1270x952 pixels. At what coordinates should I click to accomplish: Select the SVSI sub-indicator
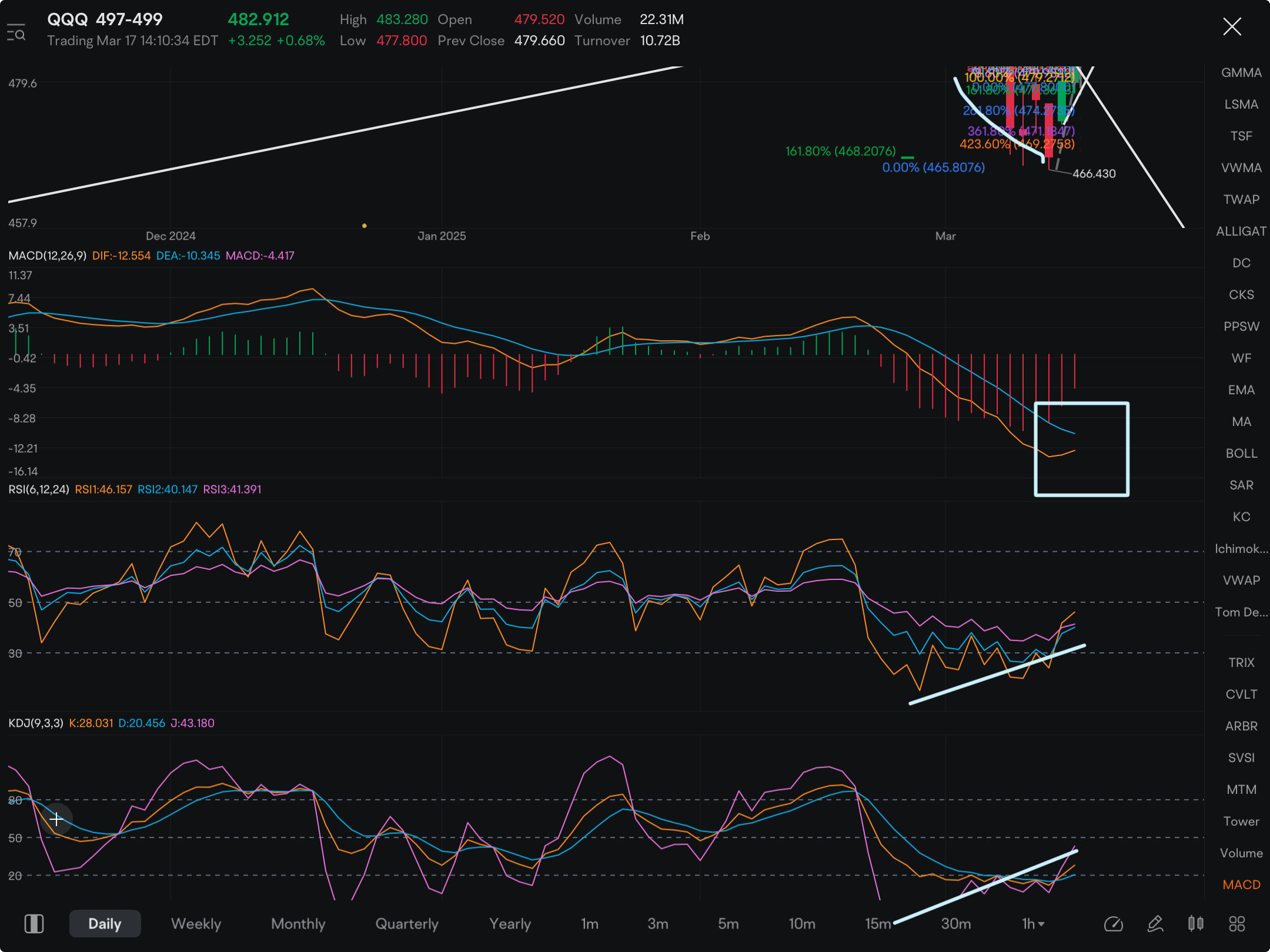[x=1241, y=758]
